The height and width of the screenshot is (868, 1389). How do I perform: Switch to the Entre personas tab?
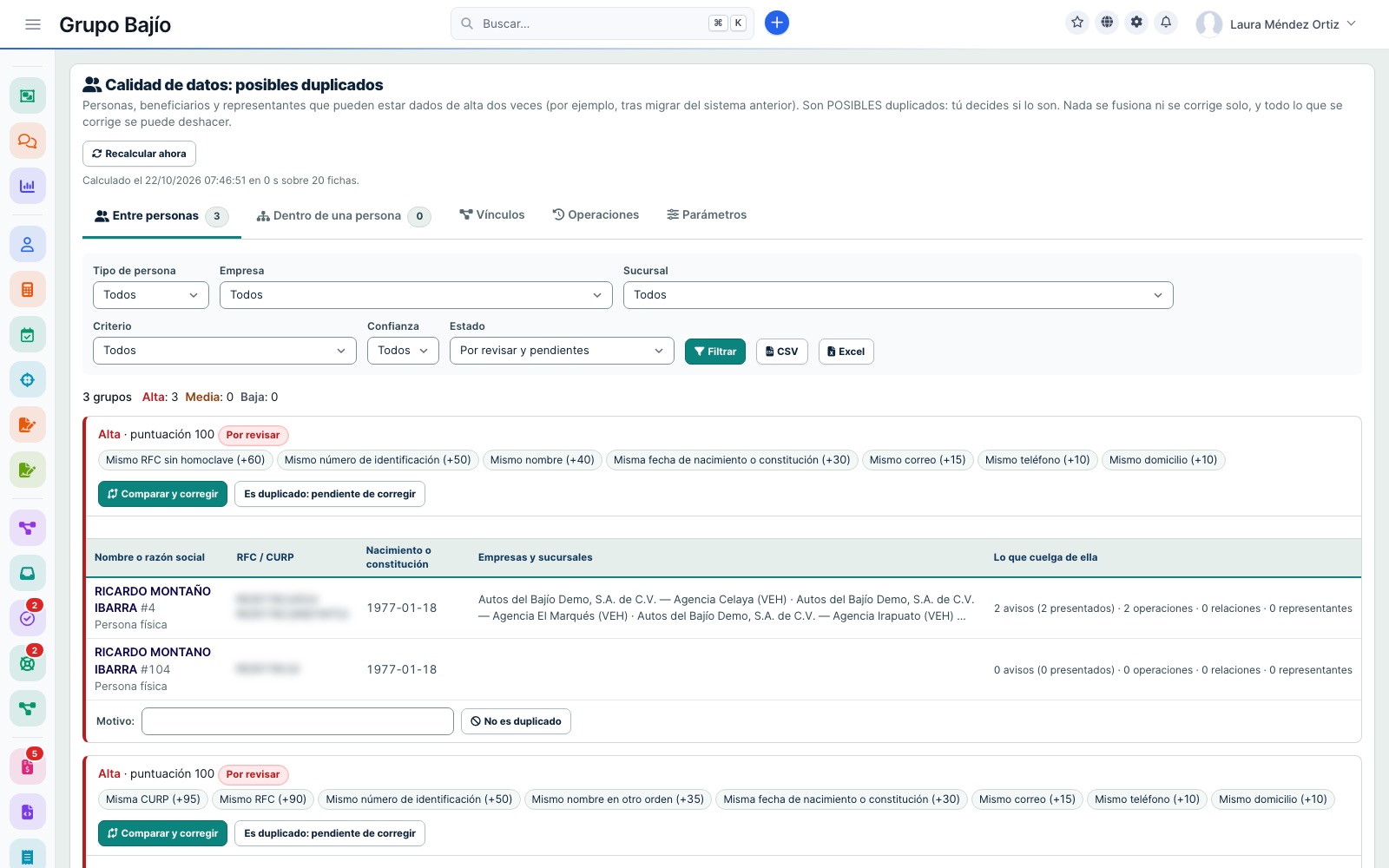point(161,216)
